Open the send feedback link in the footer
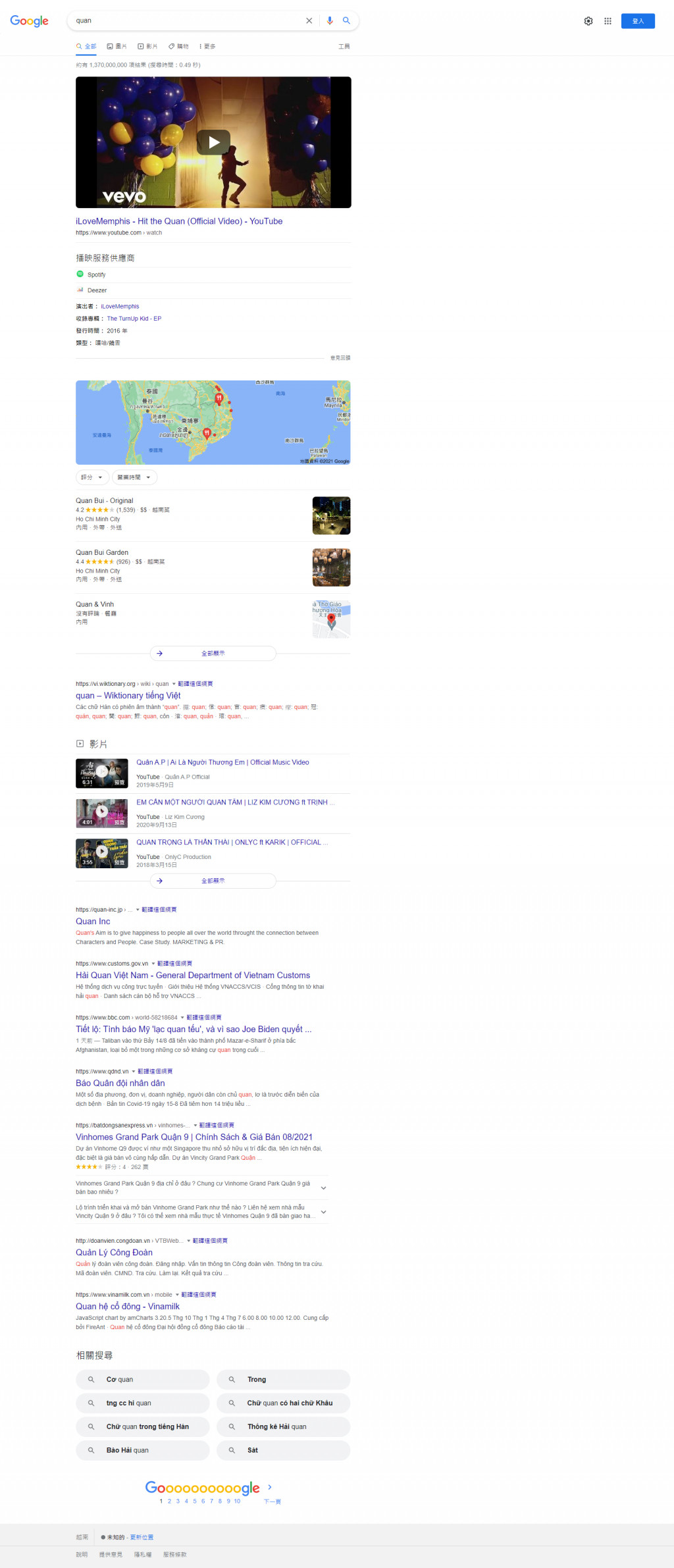 point(111,1555)
